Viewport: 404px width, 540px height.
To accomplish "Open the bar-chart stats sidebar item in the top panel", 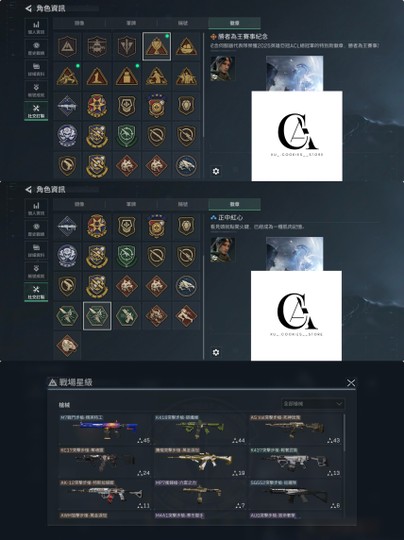I will (x=36, y=28).
